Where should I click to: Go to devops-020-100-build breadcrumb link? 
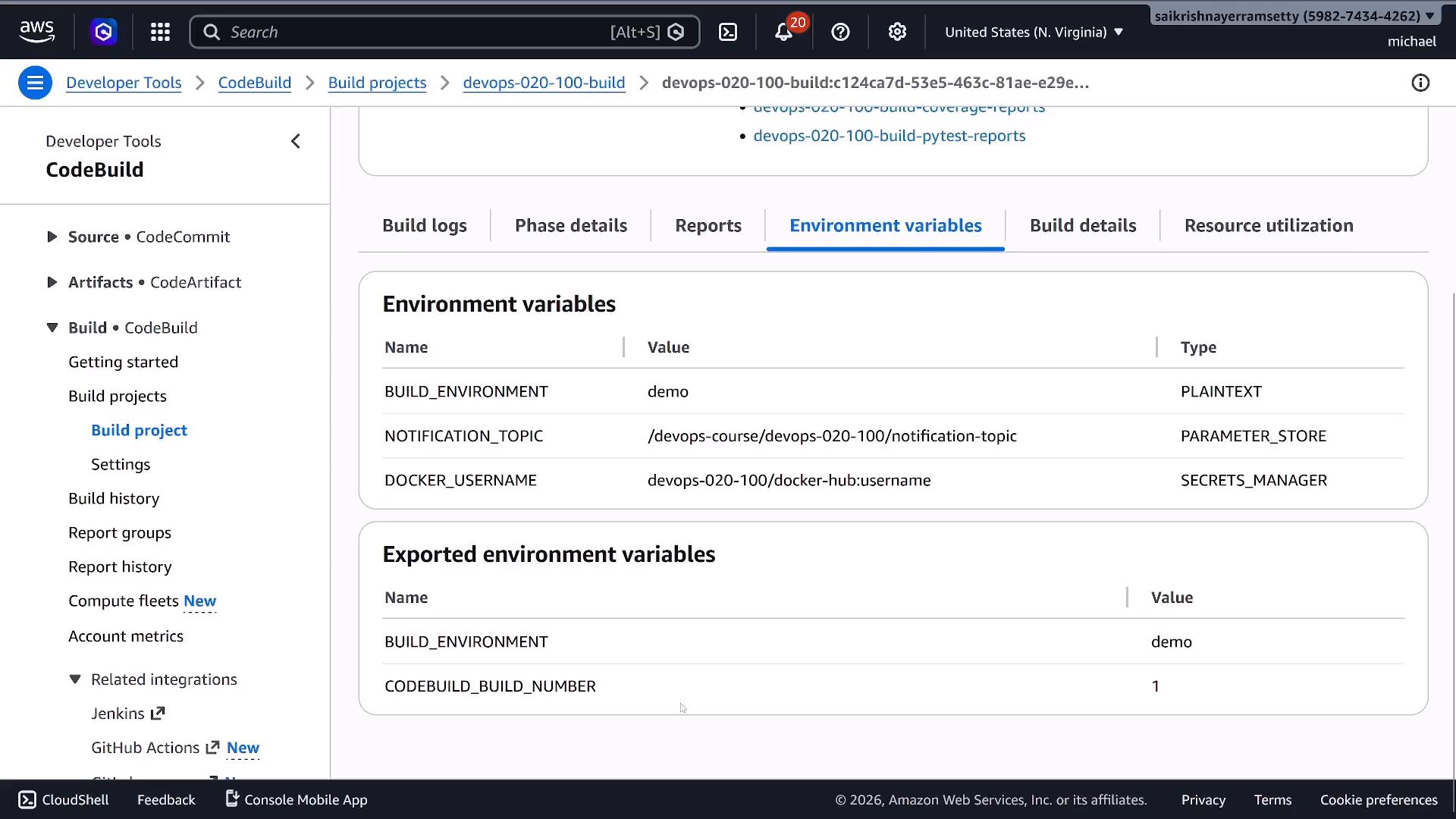[544, 83]
